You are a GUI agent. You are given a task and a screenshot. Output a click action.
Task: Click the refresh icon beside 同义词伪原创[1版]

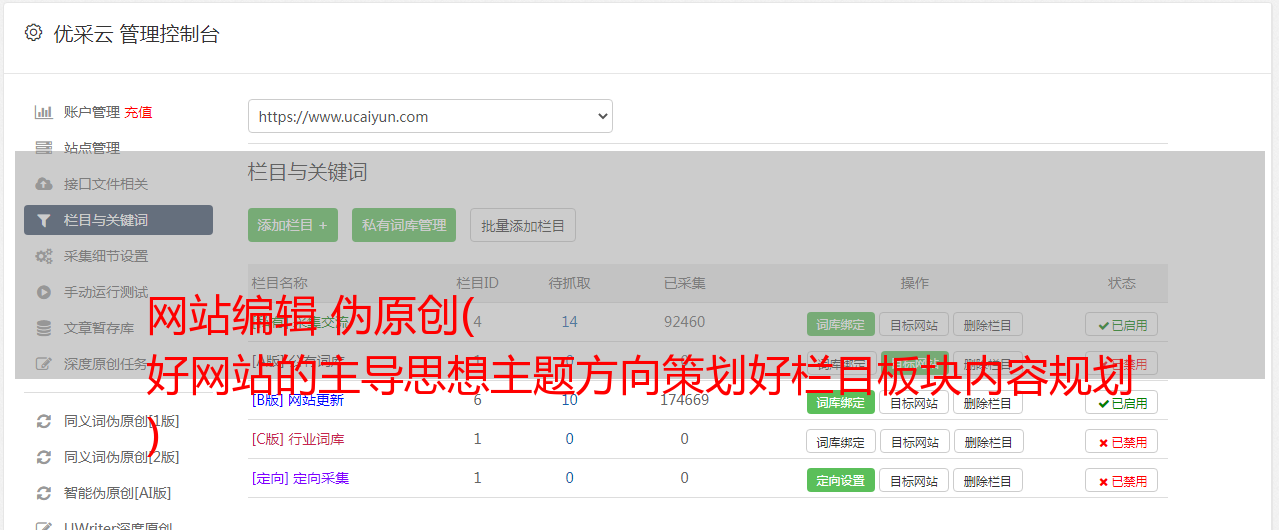(43, 421)
